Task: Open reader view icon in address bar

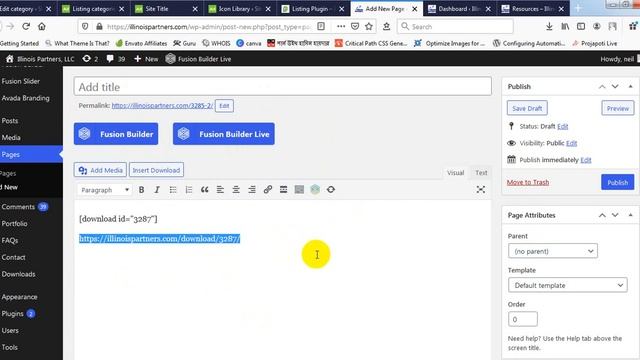Action: point(321,27)
